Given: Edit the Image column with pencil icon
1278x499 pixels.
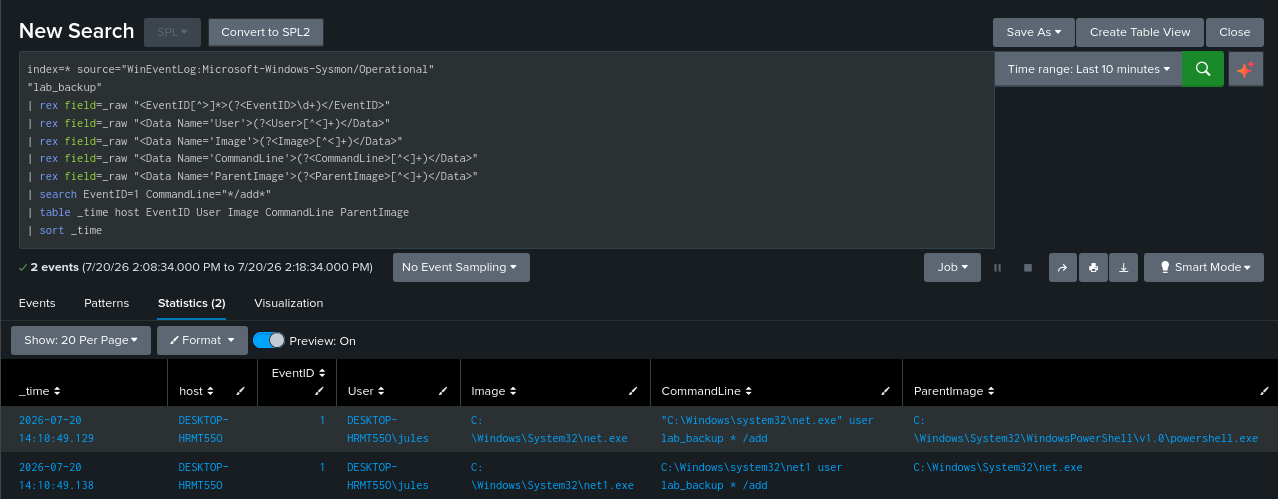Looking at the screenshot, I should 631,391.
